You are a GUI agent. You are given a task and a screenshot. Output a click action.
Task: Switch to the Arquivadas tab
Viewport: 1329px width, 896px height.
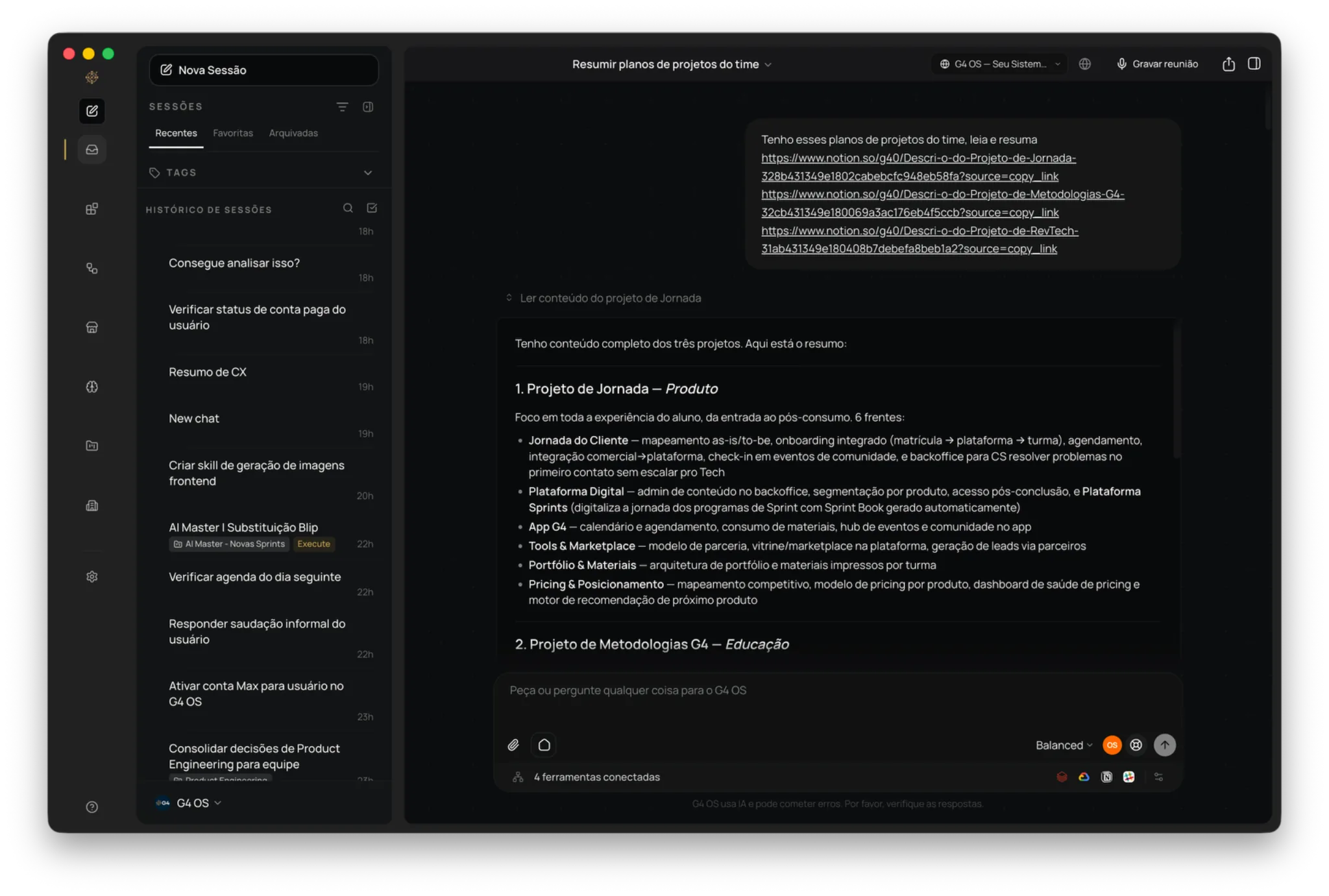click(x=293, y=133)
